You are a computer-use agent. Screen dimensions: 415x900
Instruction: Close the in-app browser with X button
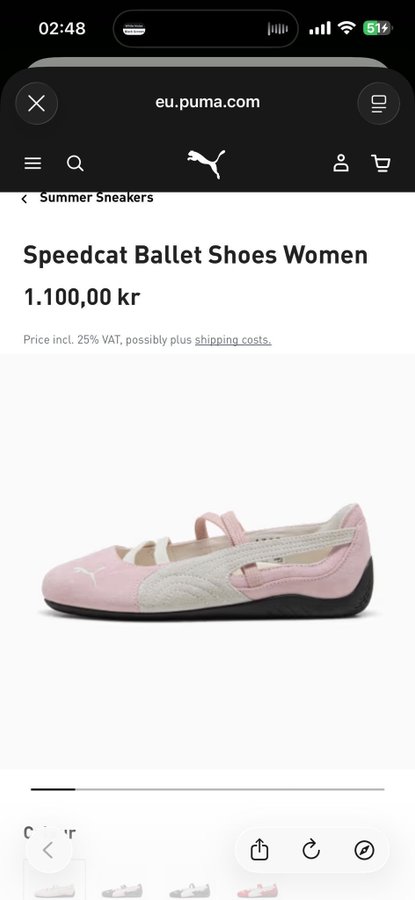point(36,103)
